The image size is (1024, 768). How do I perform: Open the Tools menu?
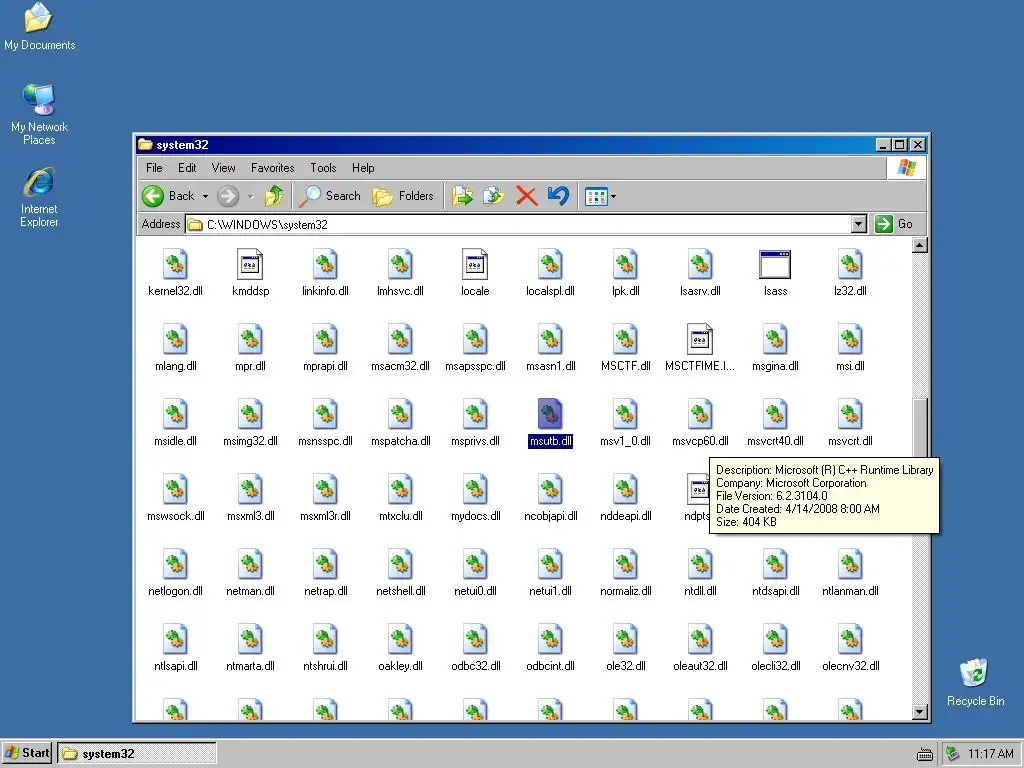click(x=323, y=168)
